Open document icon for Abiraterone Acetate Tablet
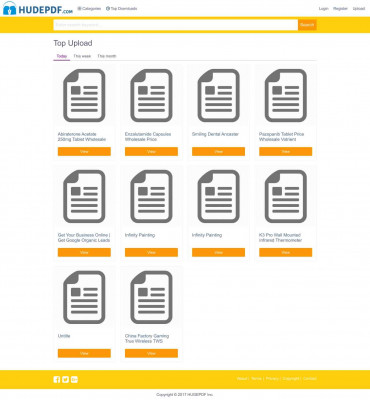Screen dimensions: 370x400 (84, 96)
